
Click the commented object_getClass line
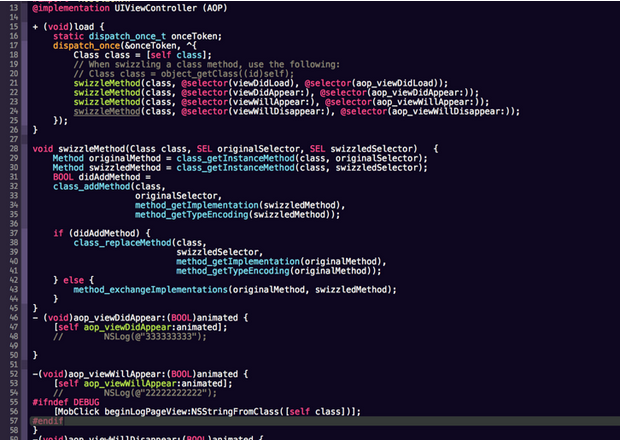coord(184,74)
